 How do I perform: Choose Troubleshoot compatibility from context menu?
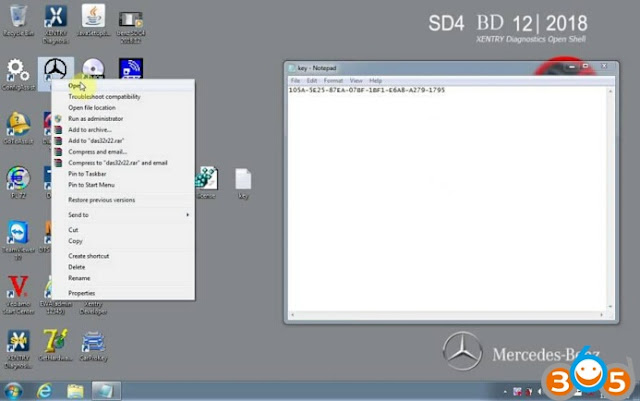coord(123,97)
